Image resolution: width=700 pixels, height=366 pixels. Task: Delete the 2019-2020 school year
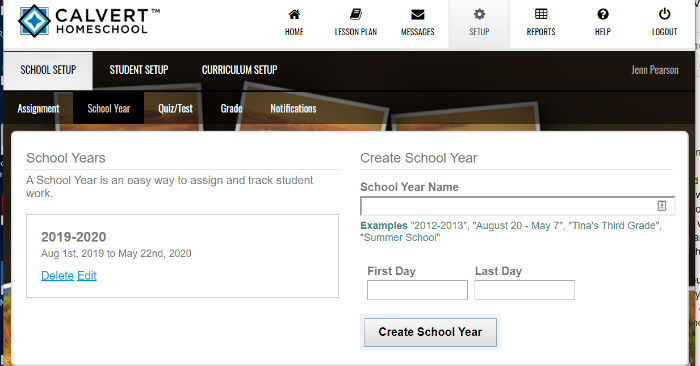point(57,275)
